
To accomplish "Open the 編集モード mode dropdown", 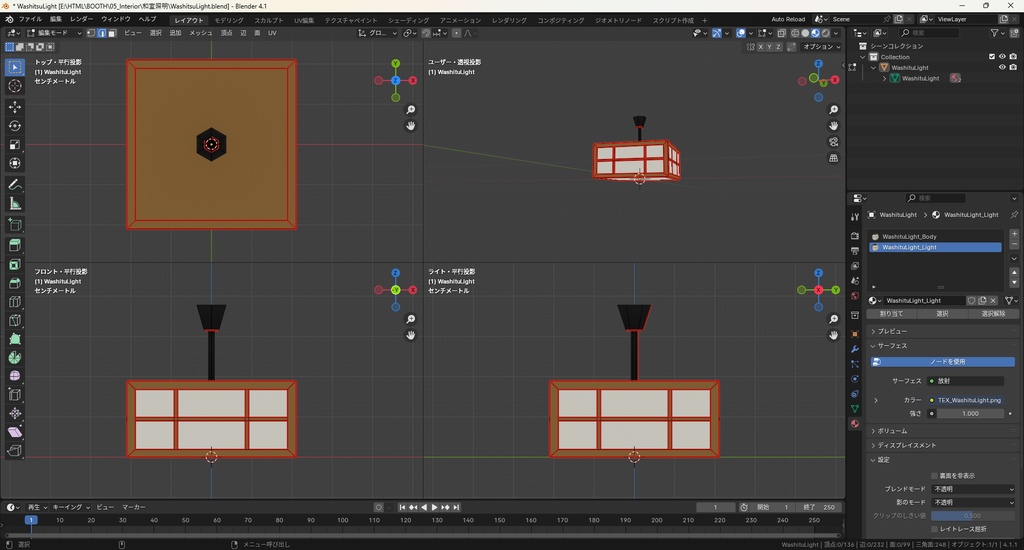I will tap(54, 33).
